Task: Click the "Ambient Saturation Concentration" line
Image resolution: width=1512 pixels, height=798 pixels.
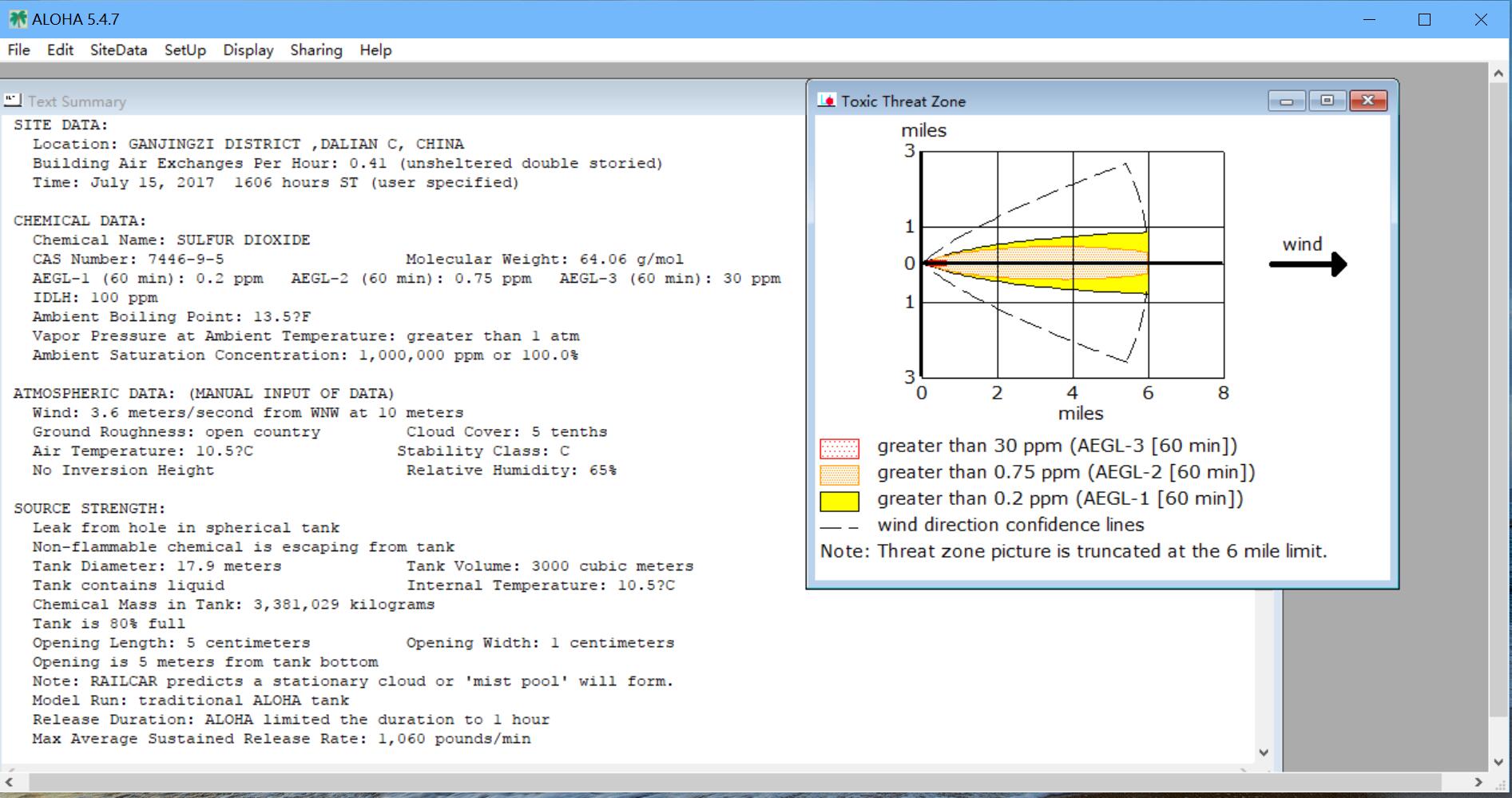Action: (305, 355)
